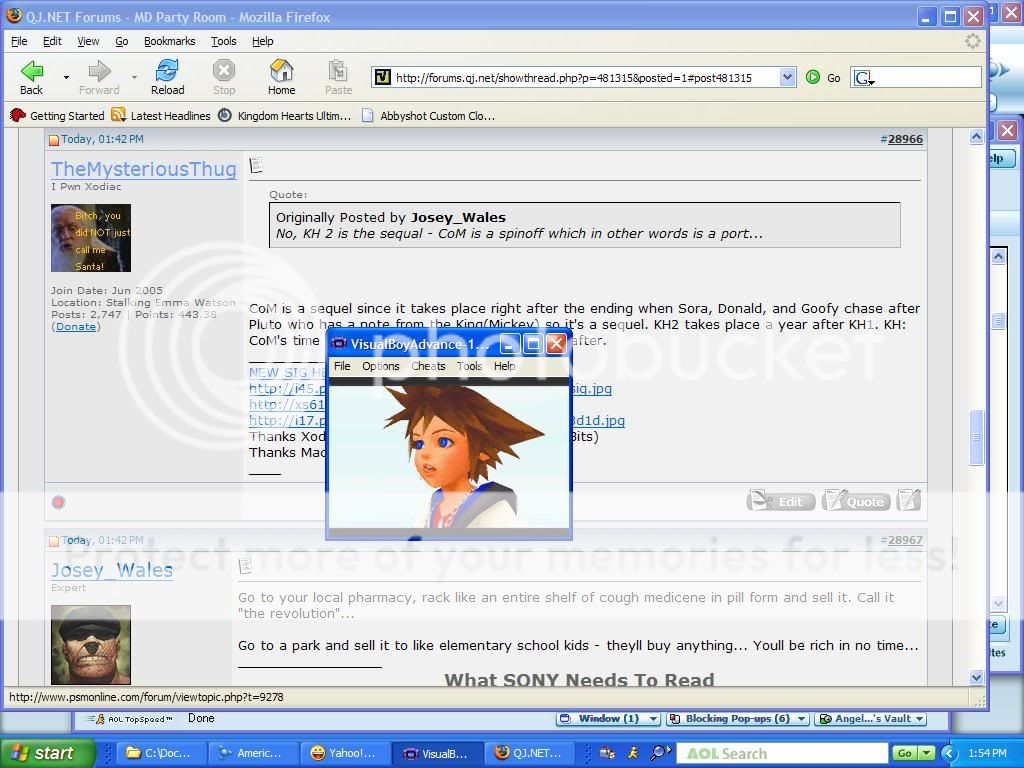Click post number #28967 link
The image size is (1024, 768).
(905, 540)
